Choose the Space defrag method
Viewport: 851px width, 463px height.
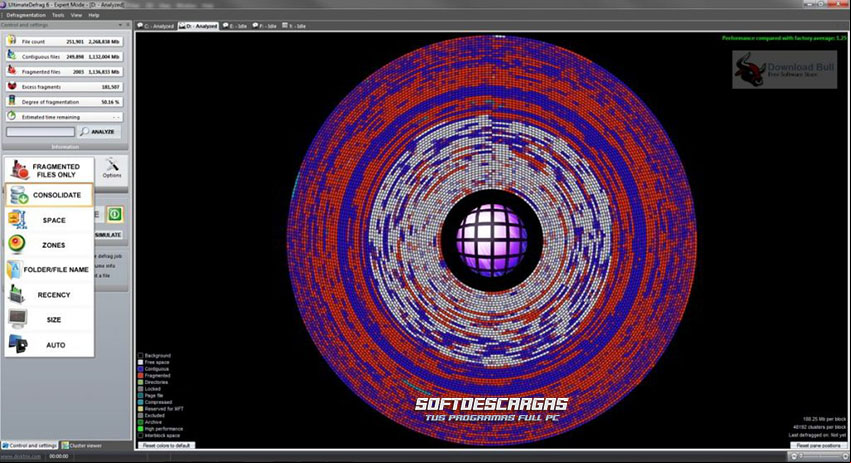click(x=49, y=220)
